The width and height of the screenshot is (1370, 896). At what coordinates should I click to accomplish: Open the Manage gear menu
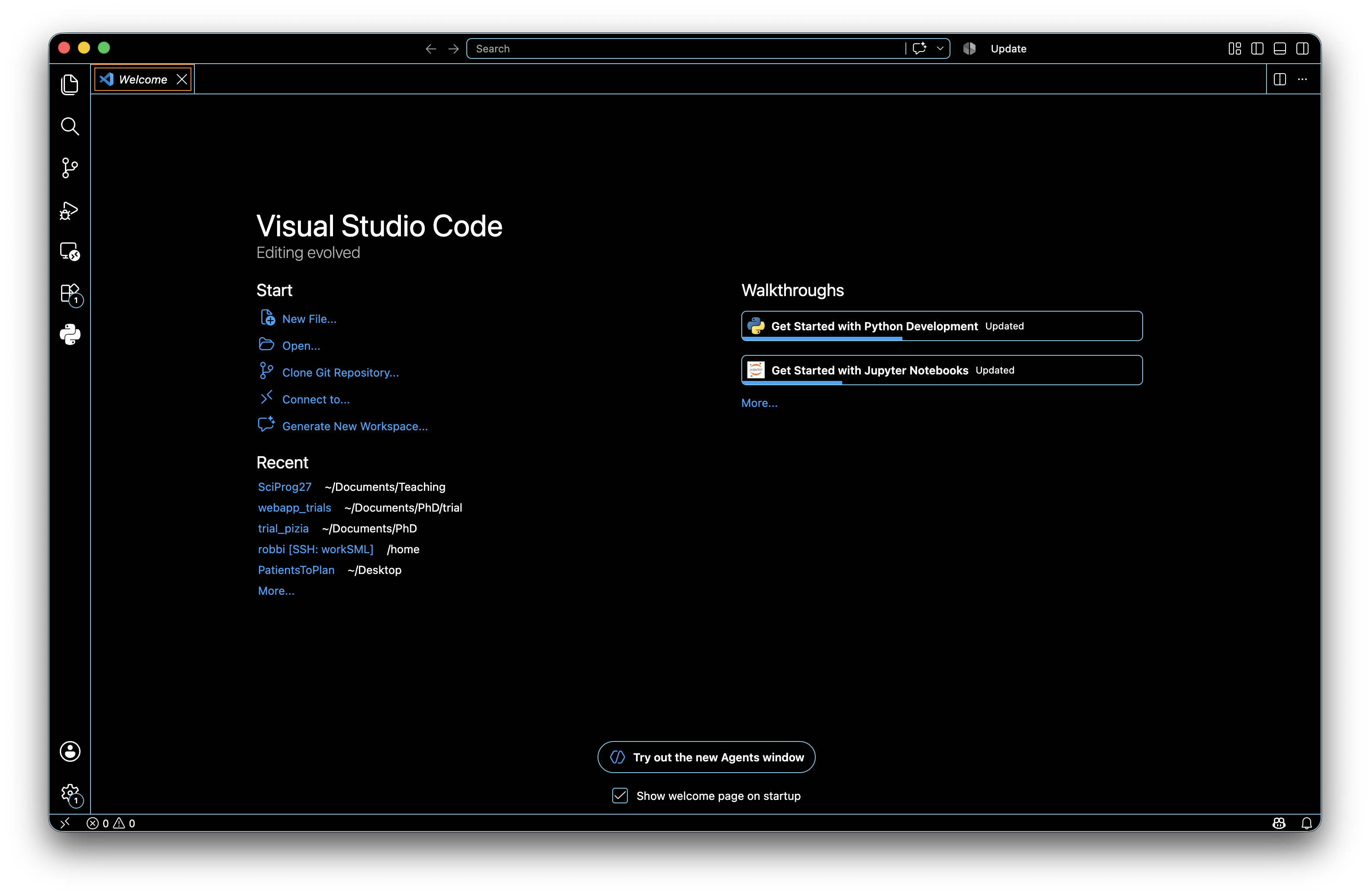tap(70, 793)
